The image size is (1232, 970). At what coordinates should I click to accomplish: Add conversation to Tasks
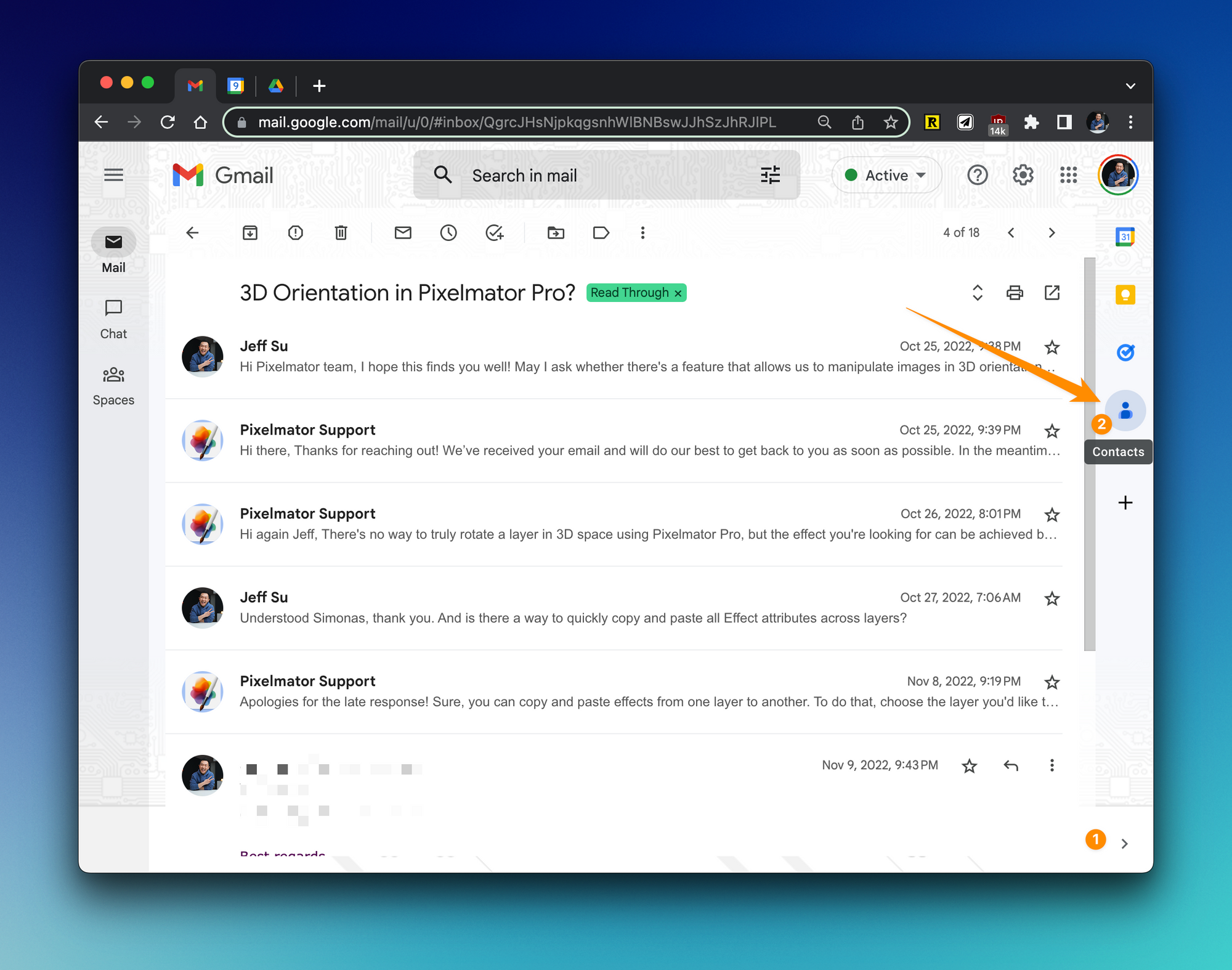(495, 232)
